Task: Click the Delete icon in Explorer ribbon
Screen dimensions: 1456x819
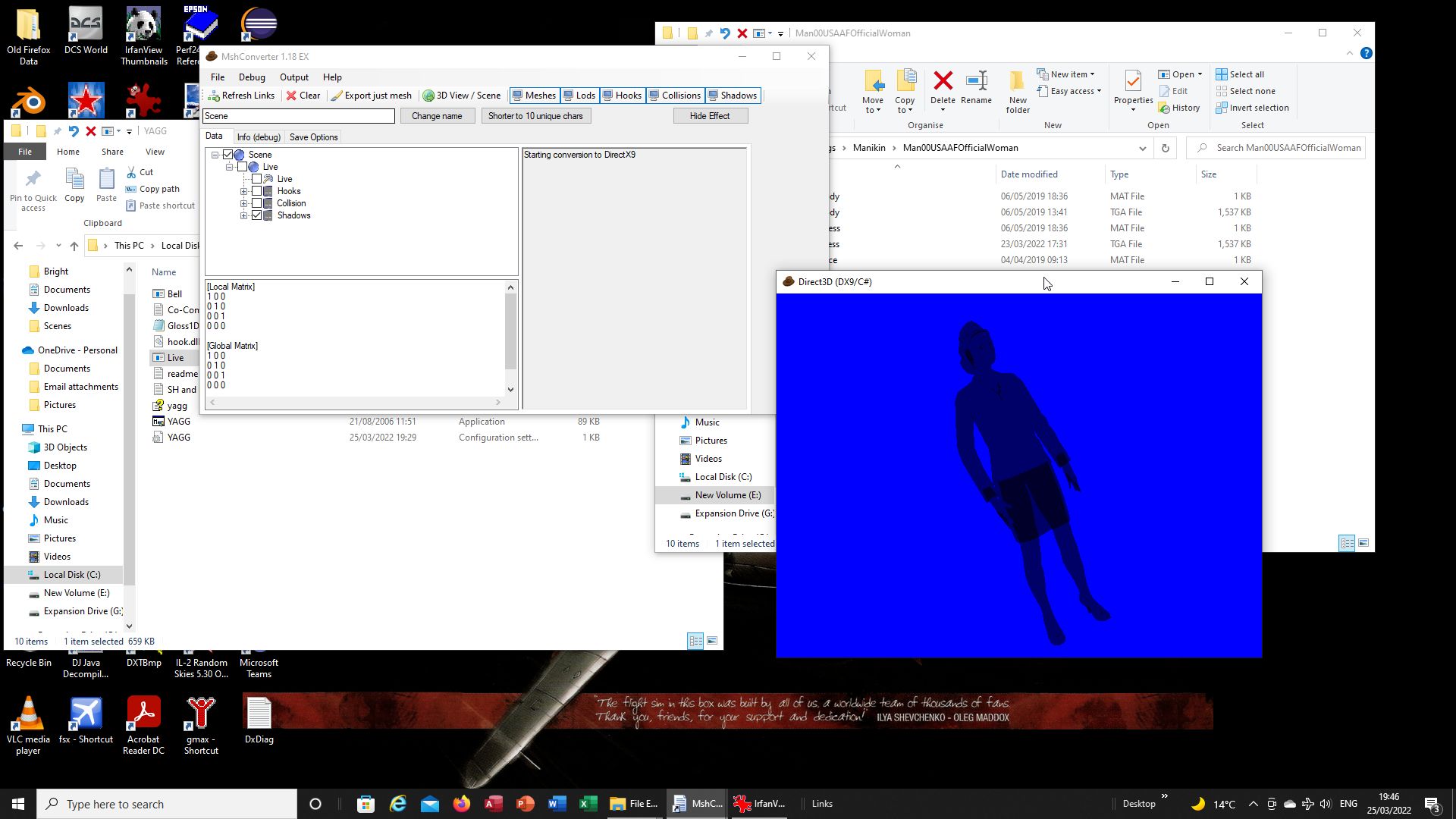Action: 943,88
